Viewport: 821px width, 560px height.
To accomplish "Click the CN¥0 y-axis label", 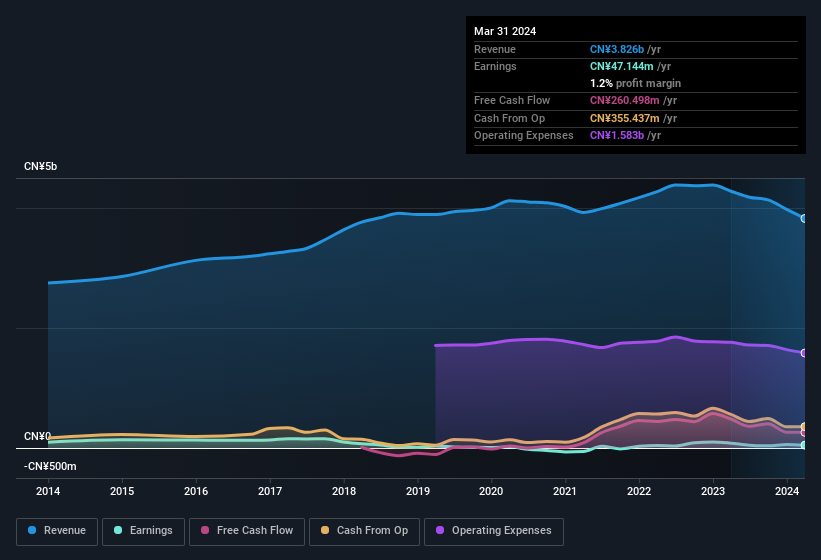I will pos(37,436).
